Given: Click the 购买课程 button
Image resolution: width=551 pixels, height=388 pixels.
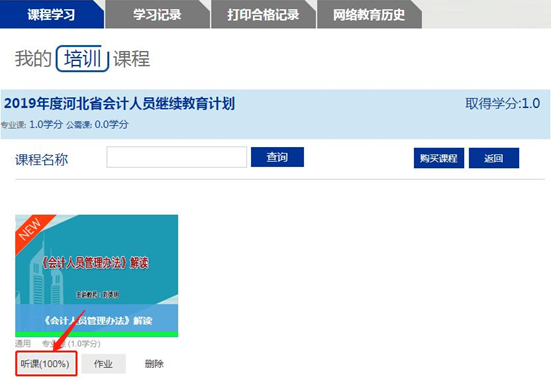Looking at the screenshot, I should point(439,158).
